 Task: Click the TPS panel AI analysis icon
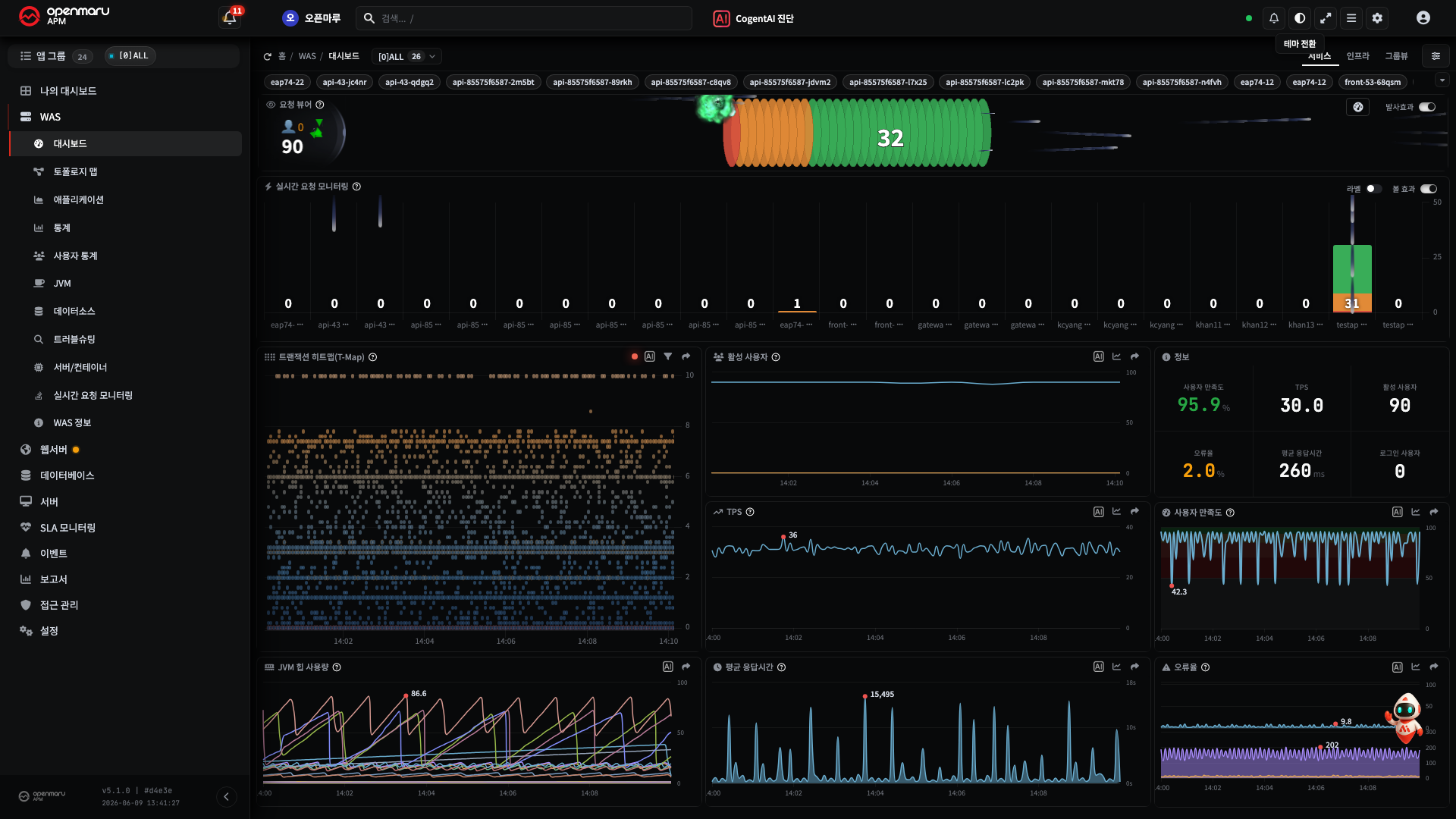point(1098,512)
